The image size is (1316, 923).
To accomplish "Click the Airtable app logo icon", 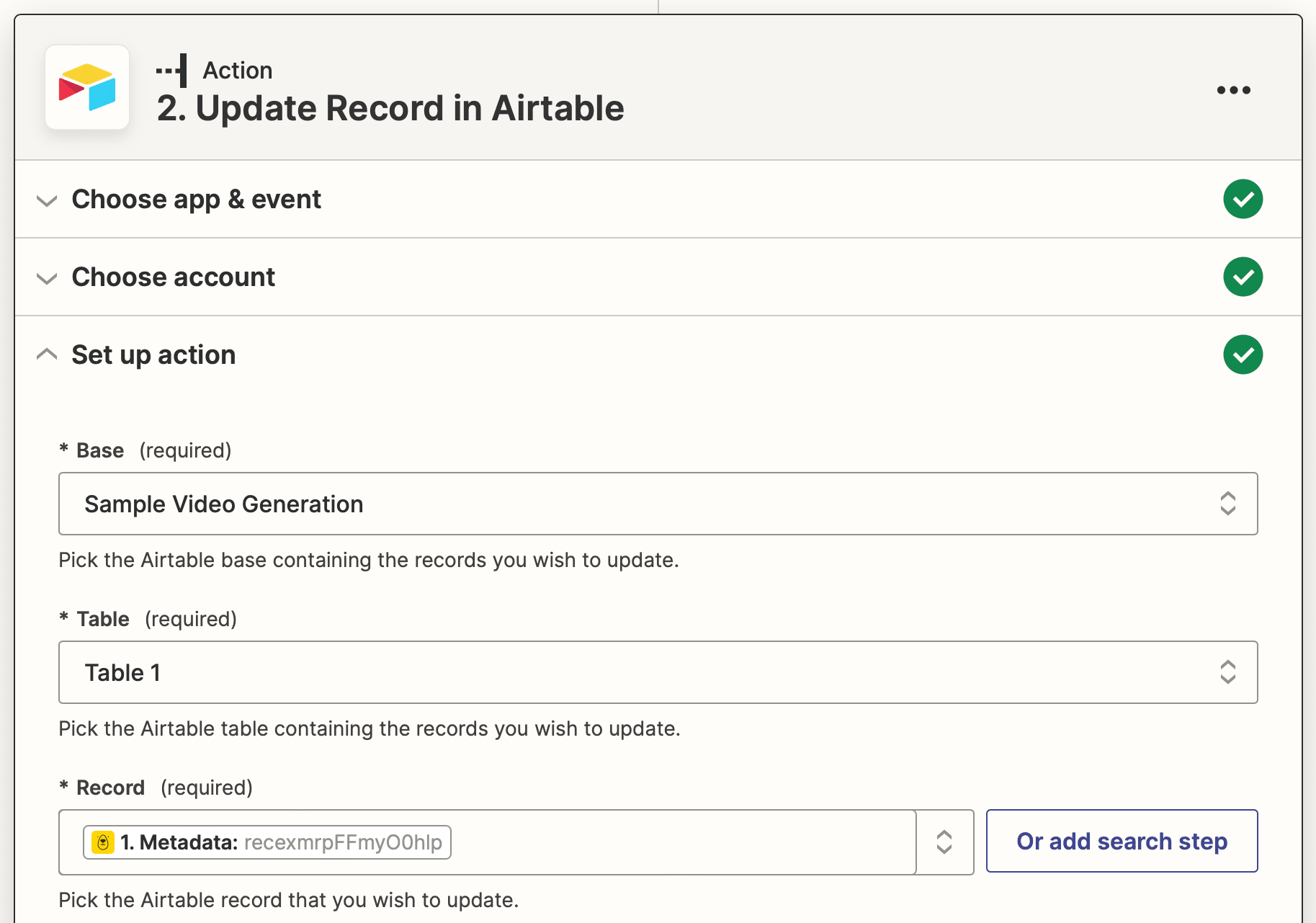I will pyautogui.click(x=87, y=88).
